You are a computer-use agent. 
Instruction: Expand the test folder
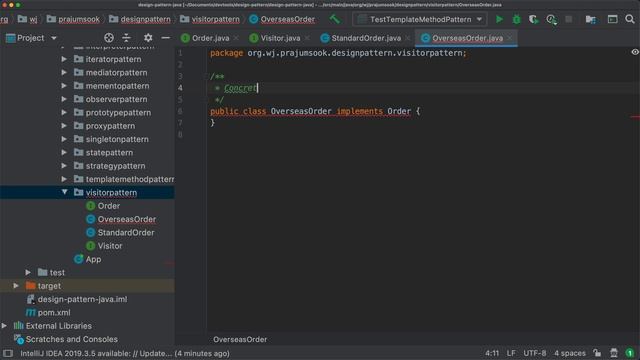(28, 272)
